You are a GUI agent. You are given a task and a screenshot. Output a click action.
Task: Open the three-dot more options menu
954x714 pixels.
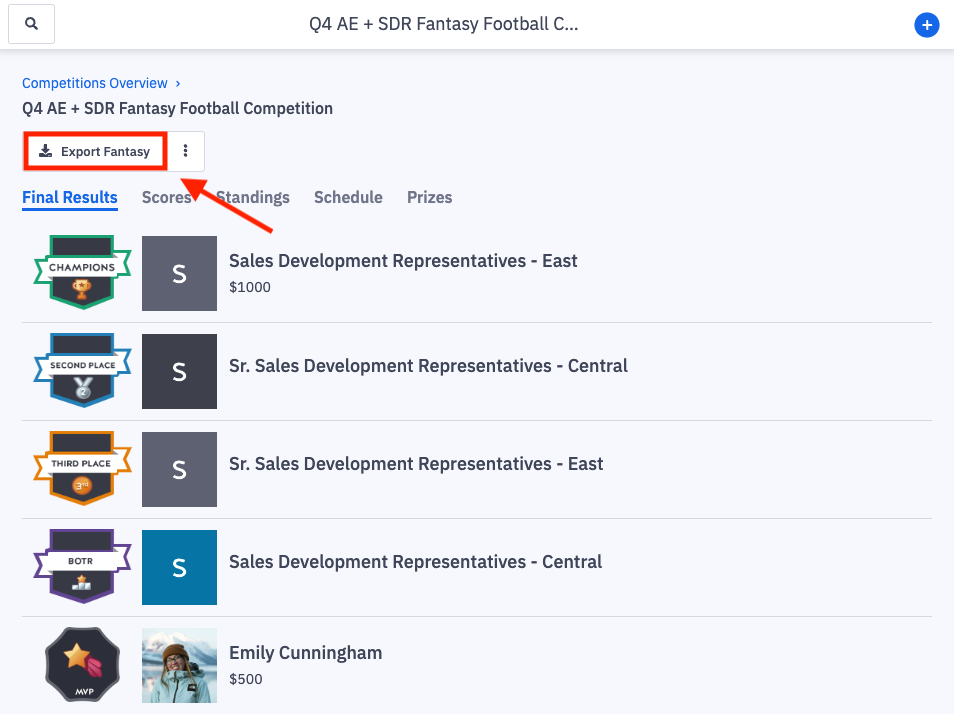coord(185,152)
